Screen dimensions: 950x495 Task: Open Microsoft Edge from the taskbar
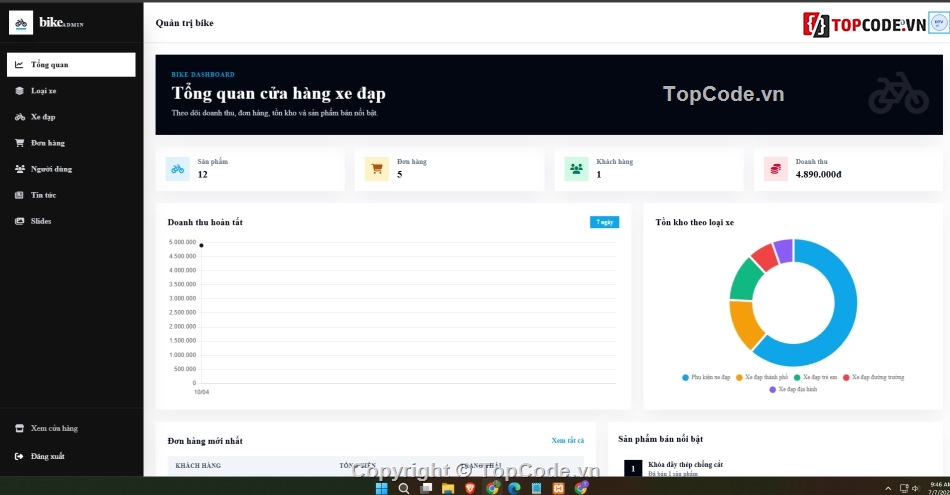click(514, 488)
